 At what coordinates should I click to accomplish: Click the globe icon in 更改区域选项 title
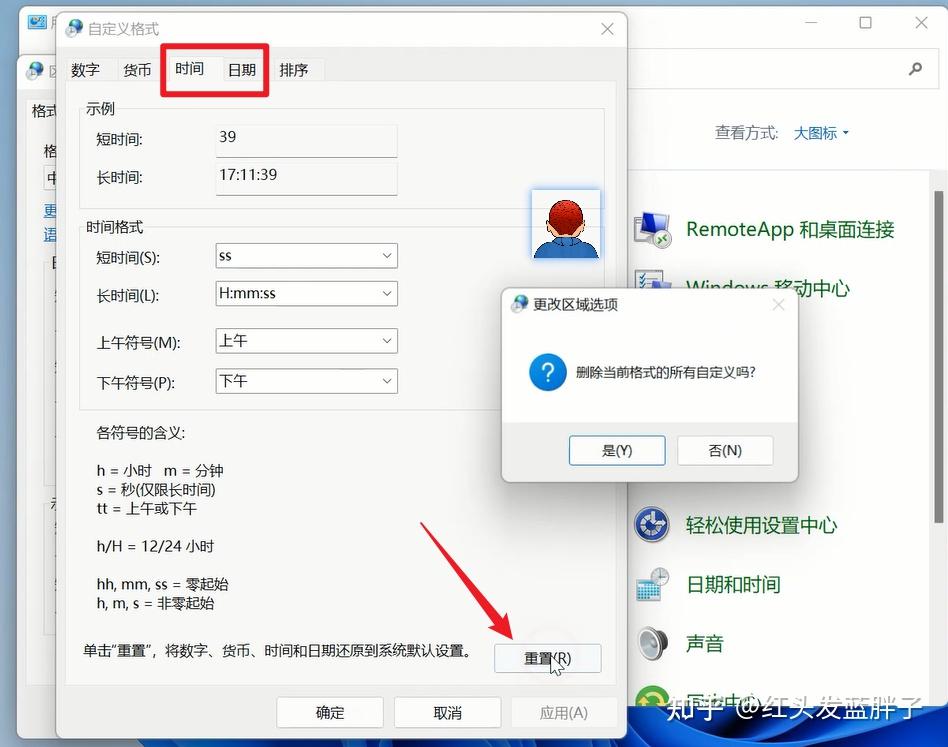pyautogui.click(x=520, y=303)
